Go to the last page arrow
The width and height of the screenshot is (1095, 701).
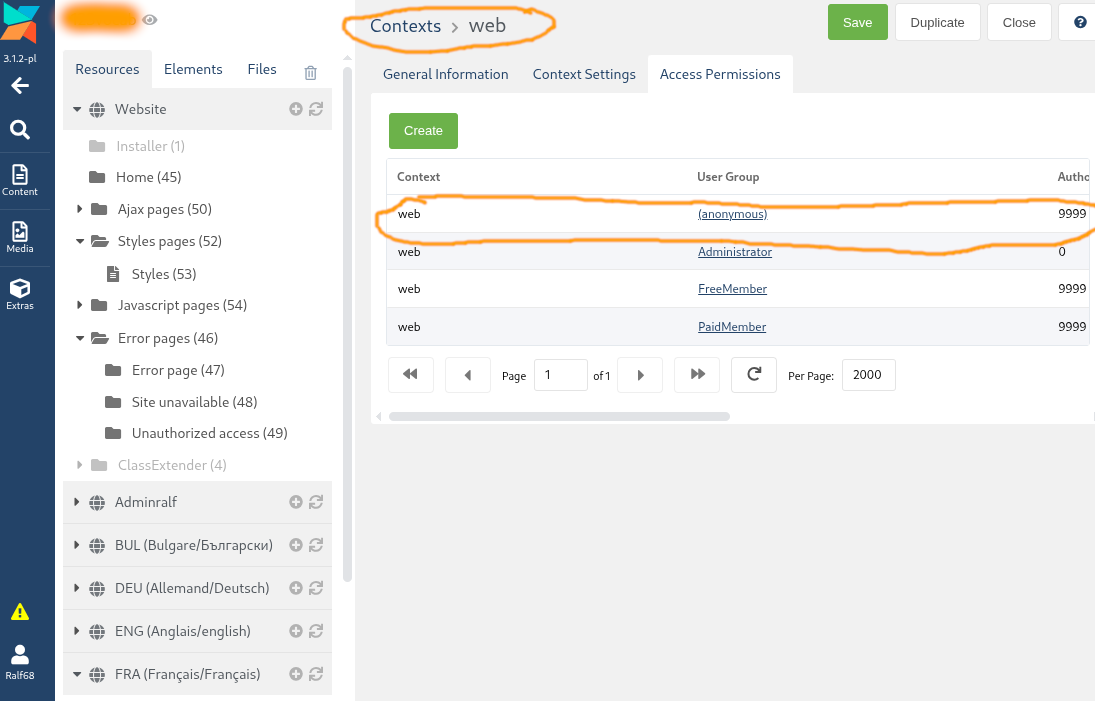[x=697, y=375]
